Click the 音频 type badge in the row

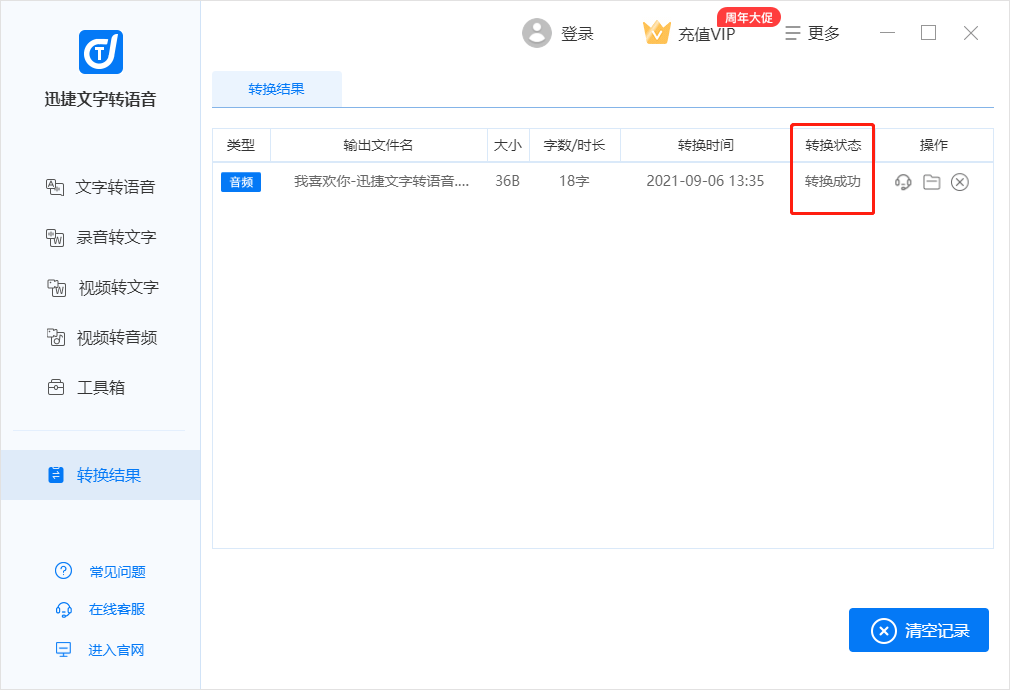click(x=241, y=182)
